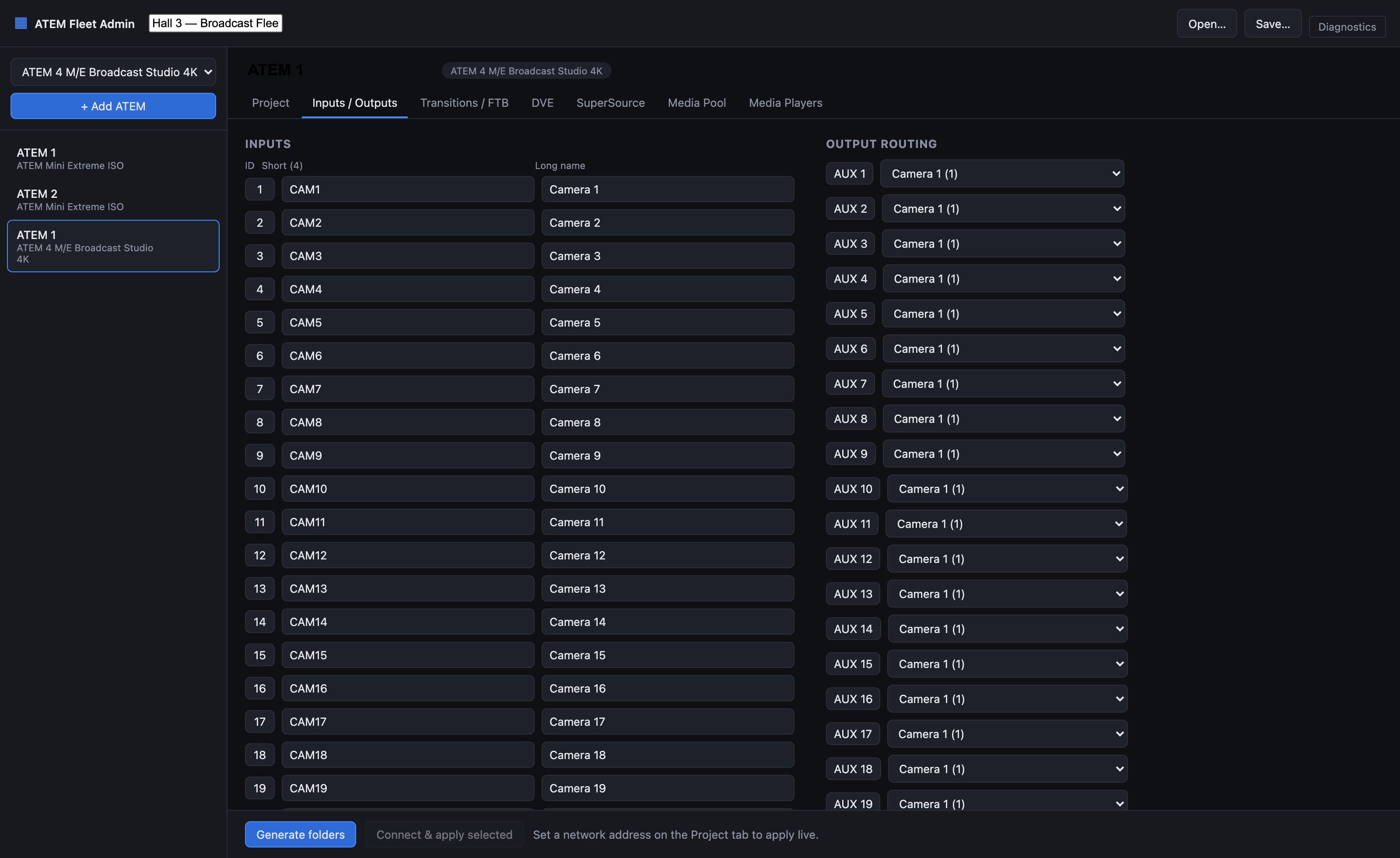This screenshot has height=858, width=1400.
Task: Open the AUX 7 source dropdown
Action: 1003,384
